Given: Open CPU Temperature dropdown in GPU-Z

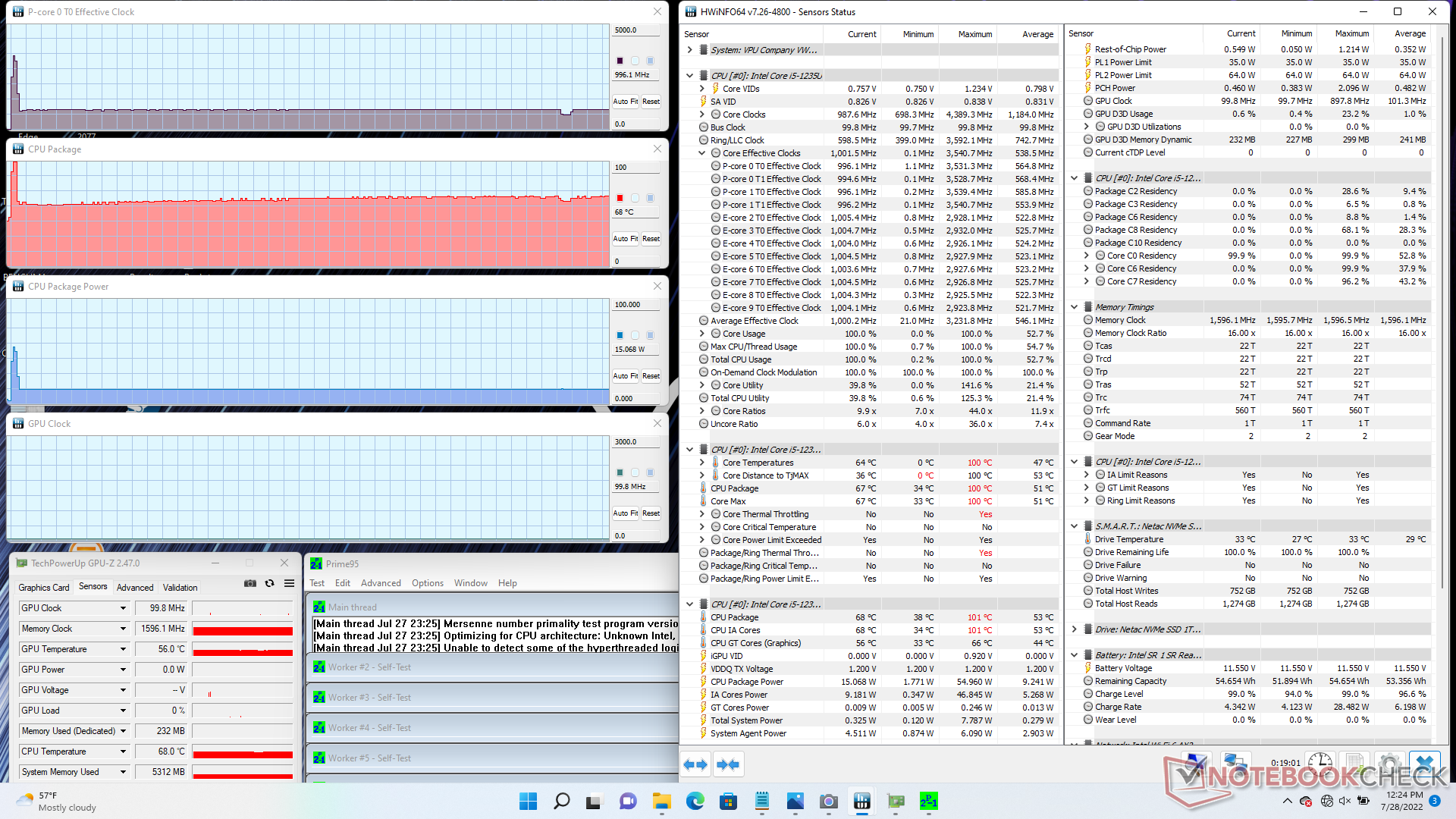Looking at the screenshot, I should [123, 752].
